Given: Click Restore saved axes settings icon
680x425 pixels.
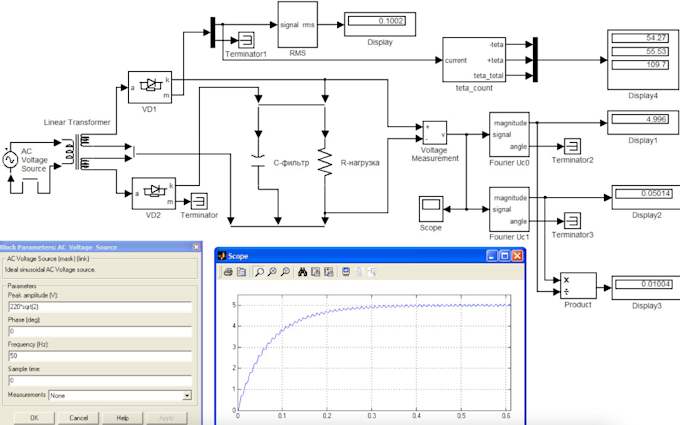Looking at the screenshot, I should tap(329, 272).
